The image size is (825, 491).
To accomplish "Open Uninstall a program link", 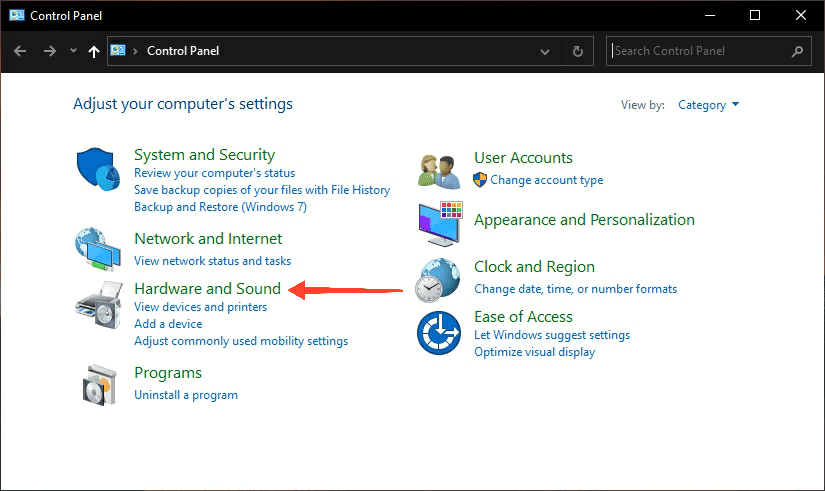I will tap(186, 395).
